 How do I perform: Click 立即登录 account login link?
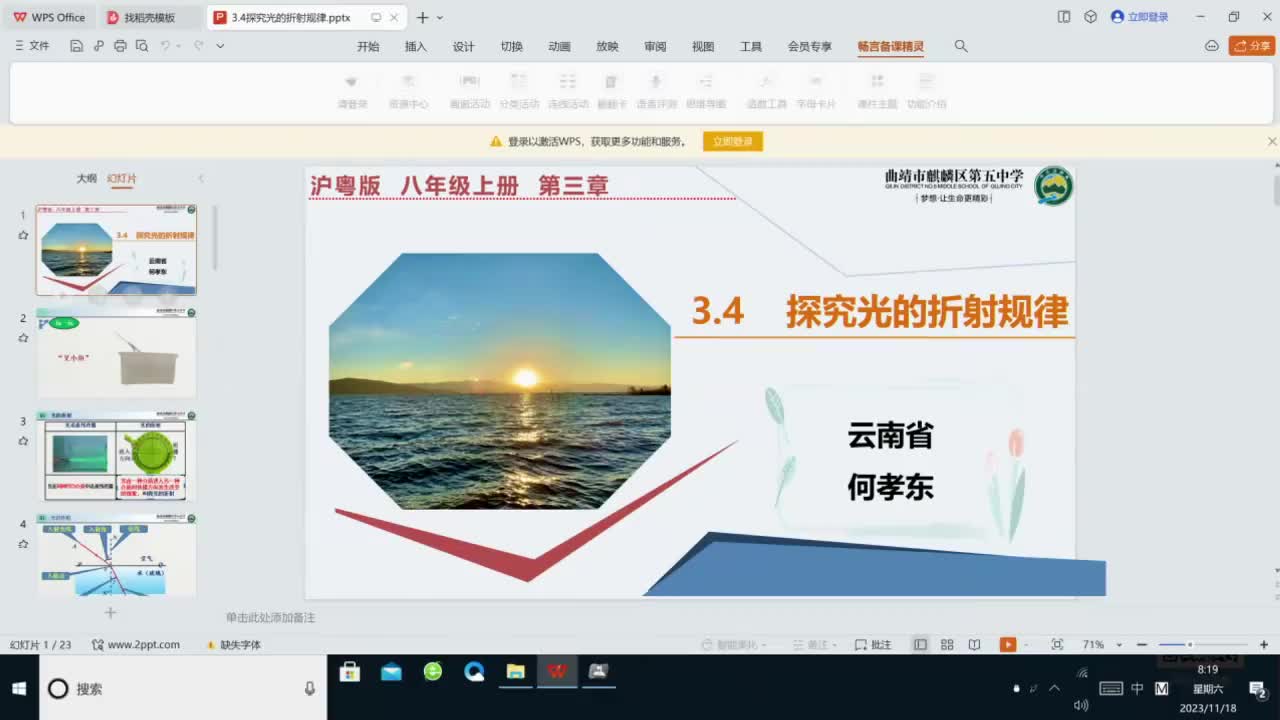tap(1147, 17)
